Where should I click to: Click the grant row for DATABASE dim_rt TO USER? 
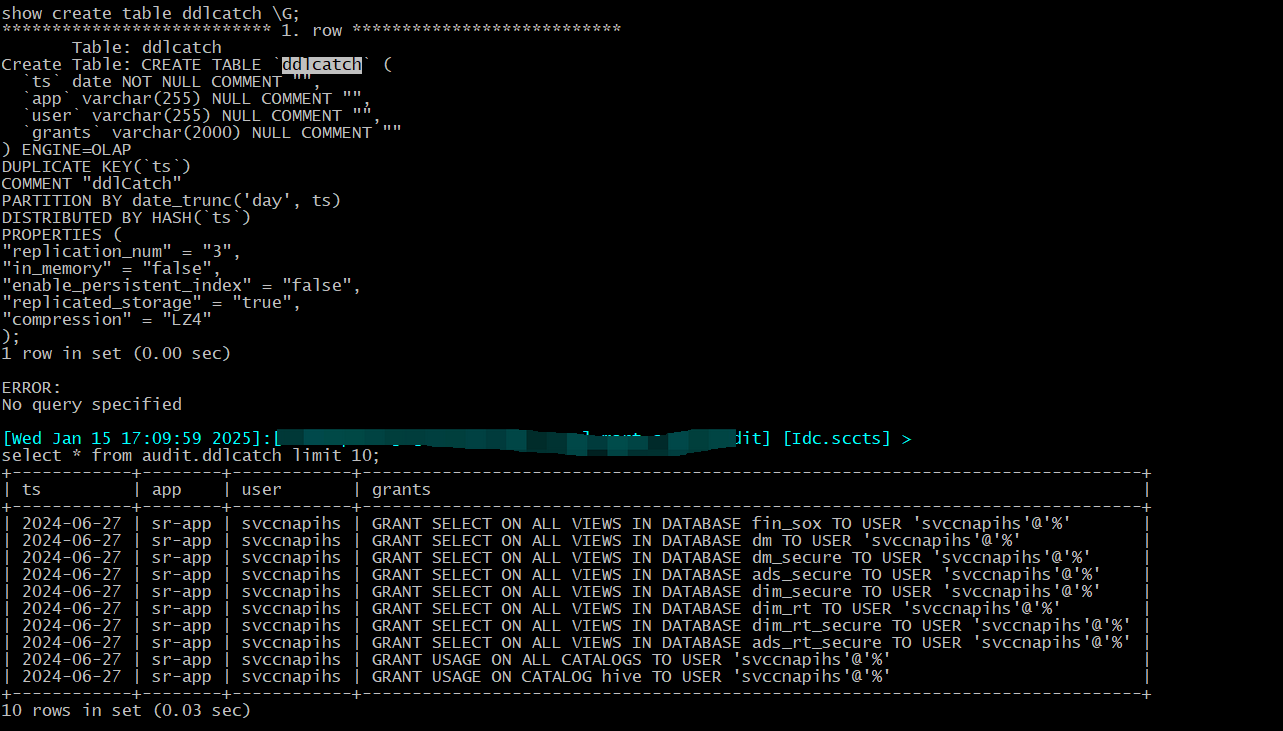[x=575, y=608]
